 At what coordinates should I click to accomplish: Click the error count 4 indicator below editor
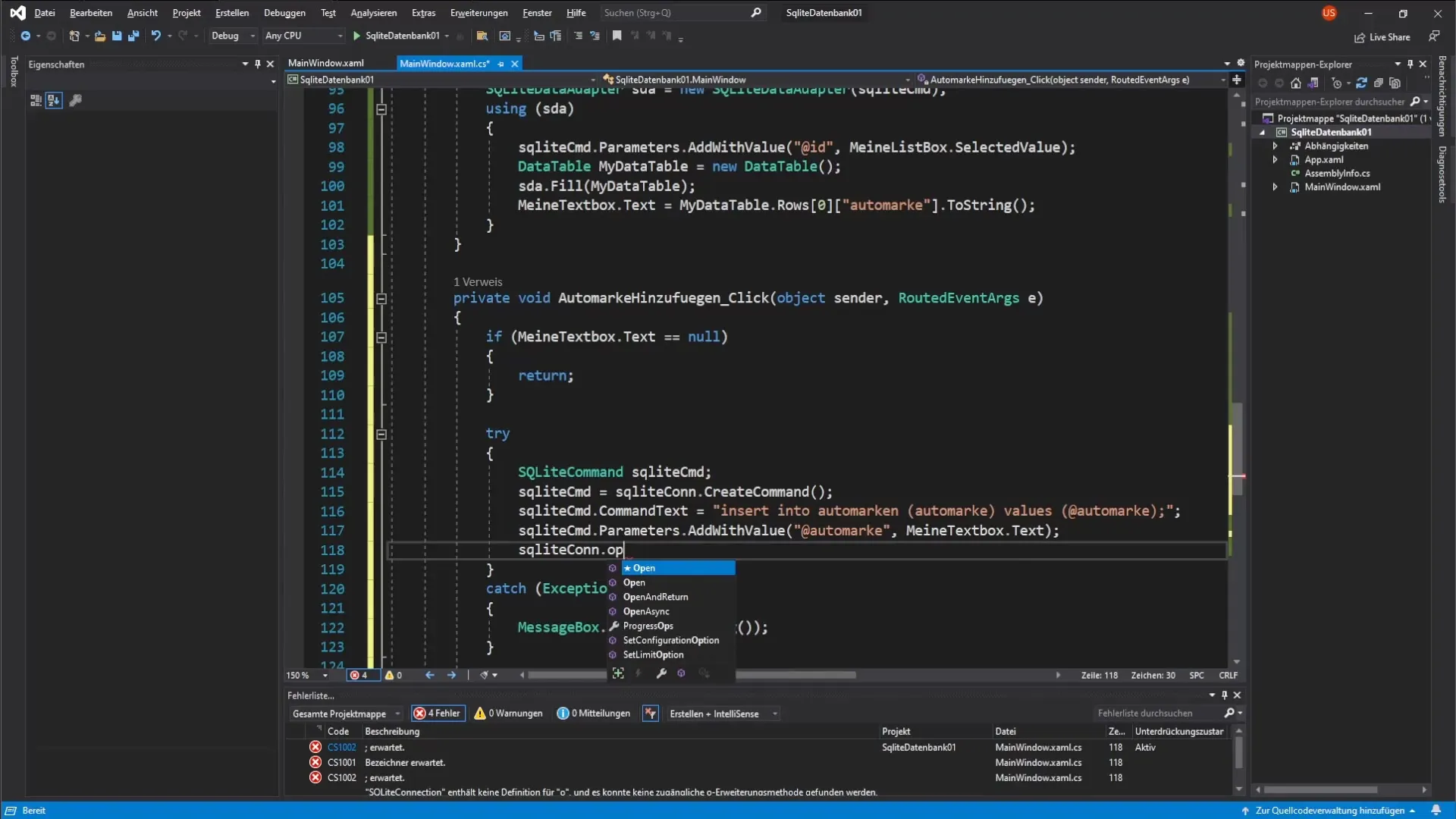(362, 675)
